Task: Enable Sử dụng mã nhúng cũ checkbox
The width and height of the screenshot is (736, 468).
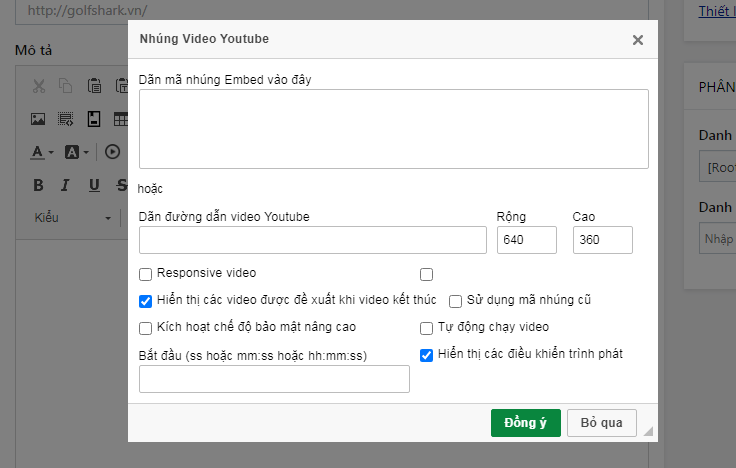Action: click(455, 301)
